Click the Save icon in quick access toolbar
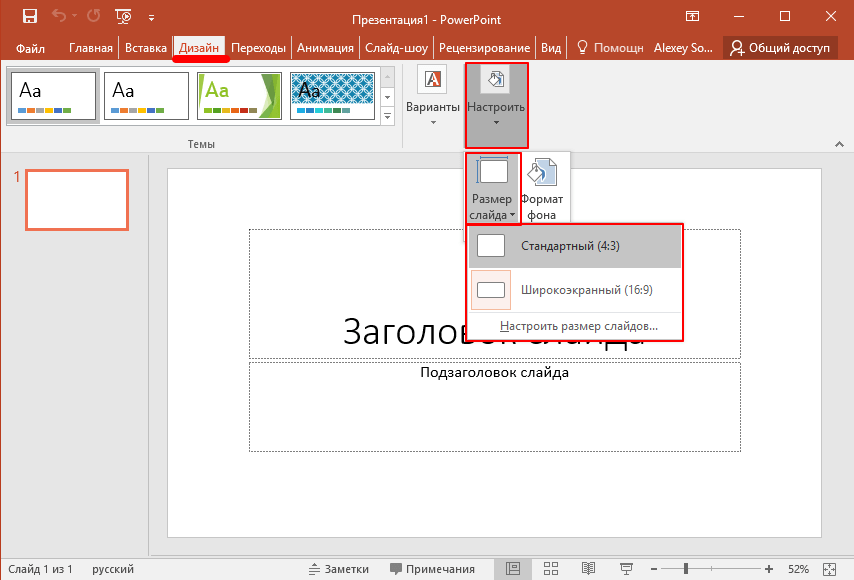854x580 pixels. click(29, 16)
